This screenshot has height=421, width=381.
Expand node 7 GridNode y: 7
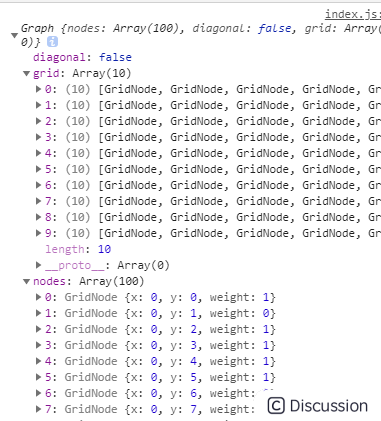click(x=39, y=409)
